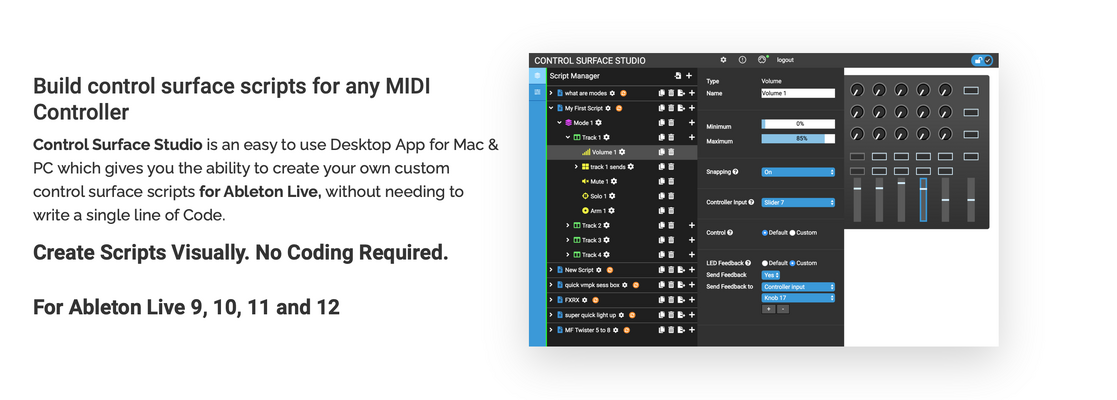Delete the Mute 1 mapping
Image resolution: width=1117 pixels, height=400 pixels.
[671, 181]
